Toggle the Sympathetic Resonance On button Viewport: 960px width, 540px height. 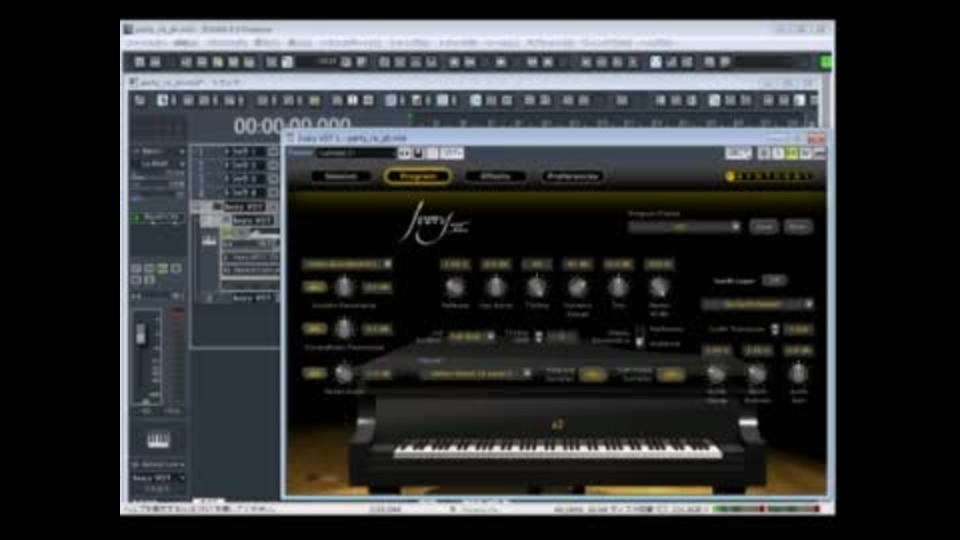(315, 329)
